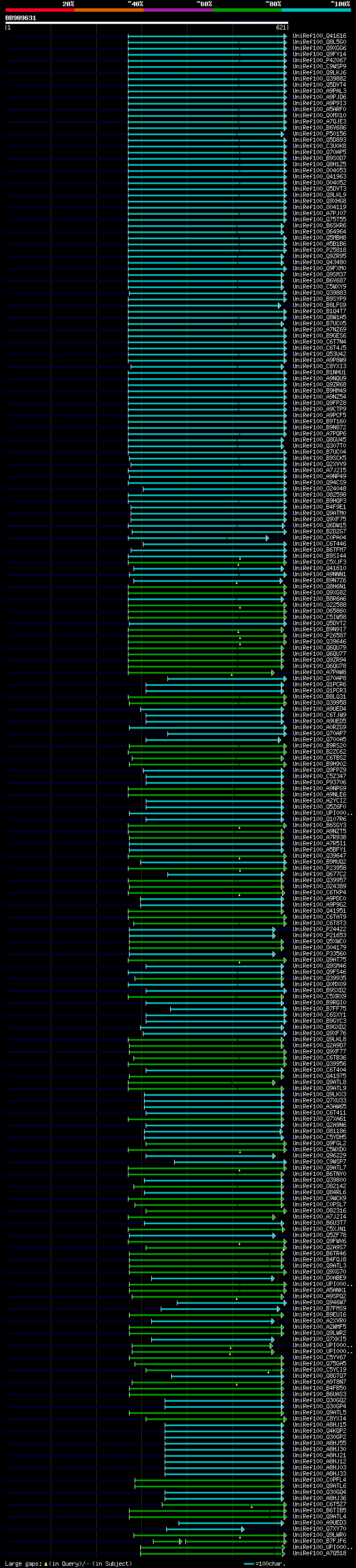Select the UniRef100_A0RZG9 label

coord(319,728)
